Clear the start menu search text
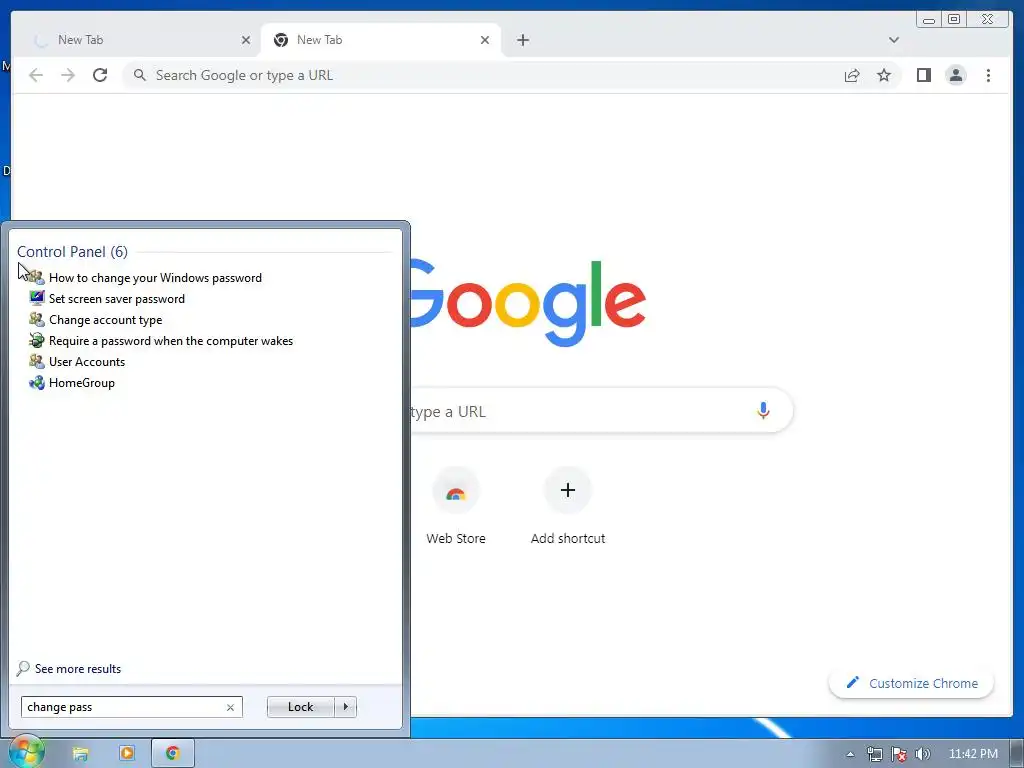This screenshot has height=768, width=1024. [x=230, y=707]
